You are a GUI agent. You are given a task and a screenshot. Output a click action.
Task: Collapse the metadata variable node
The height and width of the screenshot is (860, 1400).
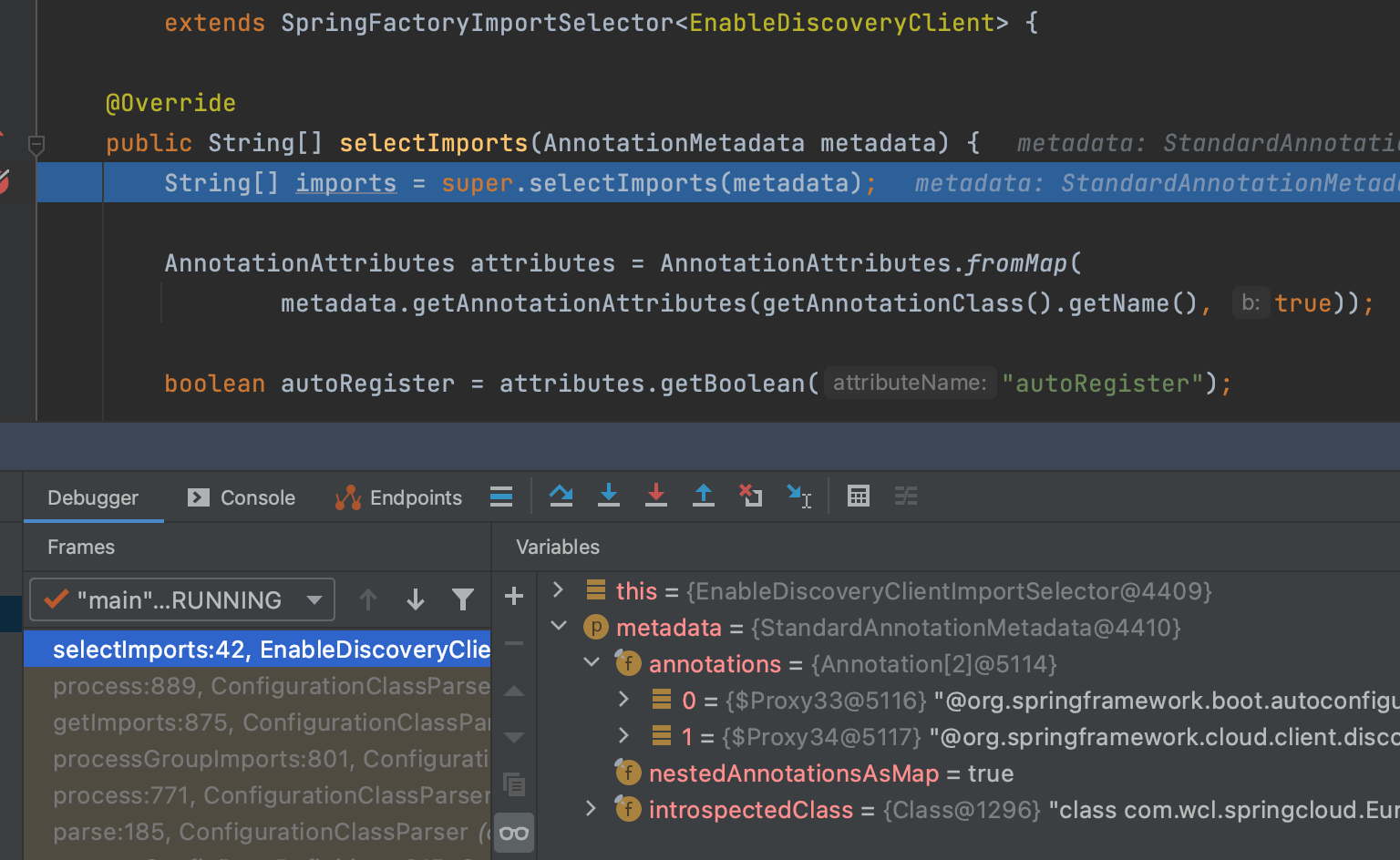559,627
